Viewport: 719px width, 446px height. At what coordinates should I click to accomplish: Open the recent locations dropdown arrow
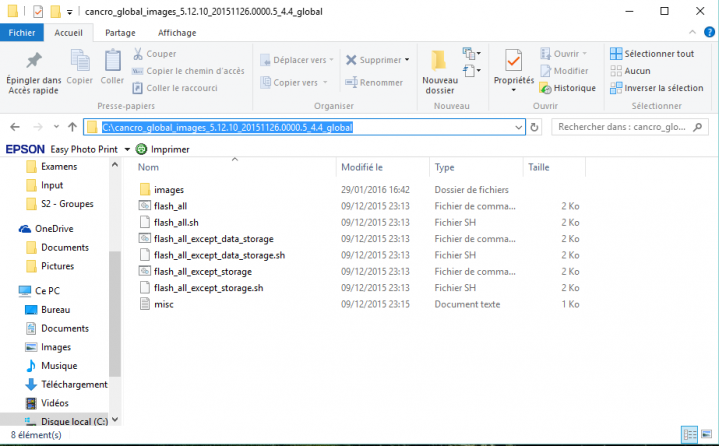click(x=56, y=127)
